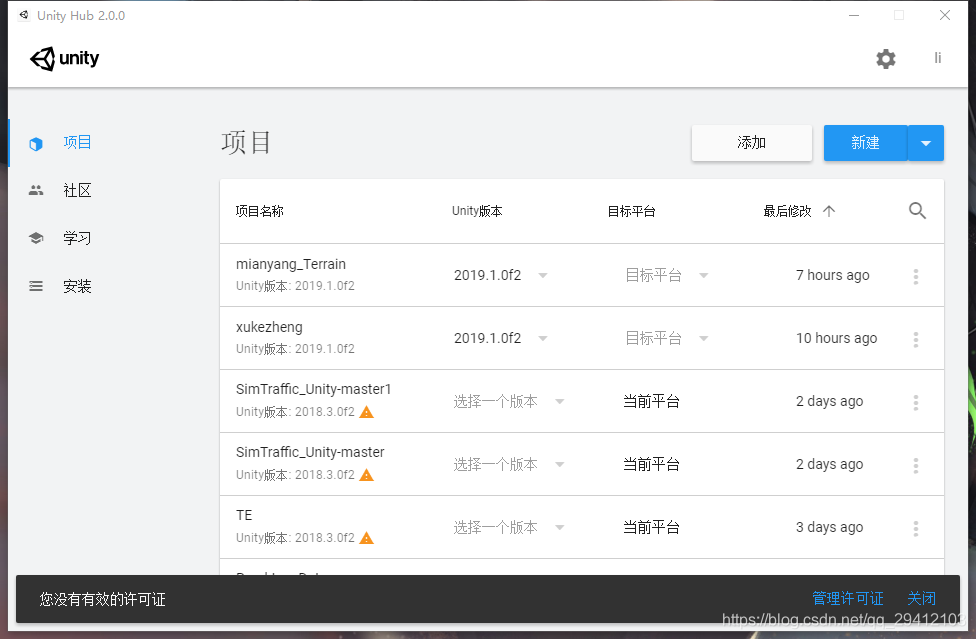Open the more options menu for xukezheng
Screen dimensions: 976x639
tap(916, 339)
